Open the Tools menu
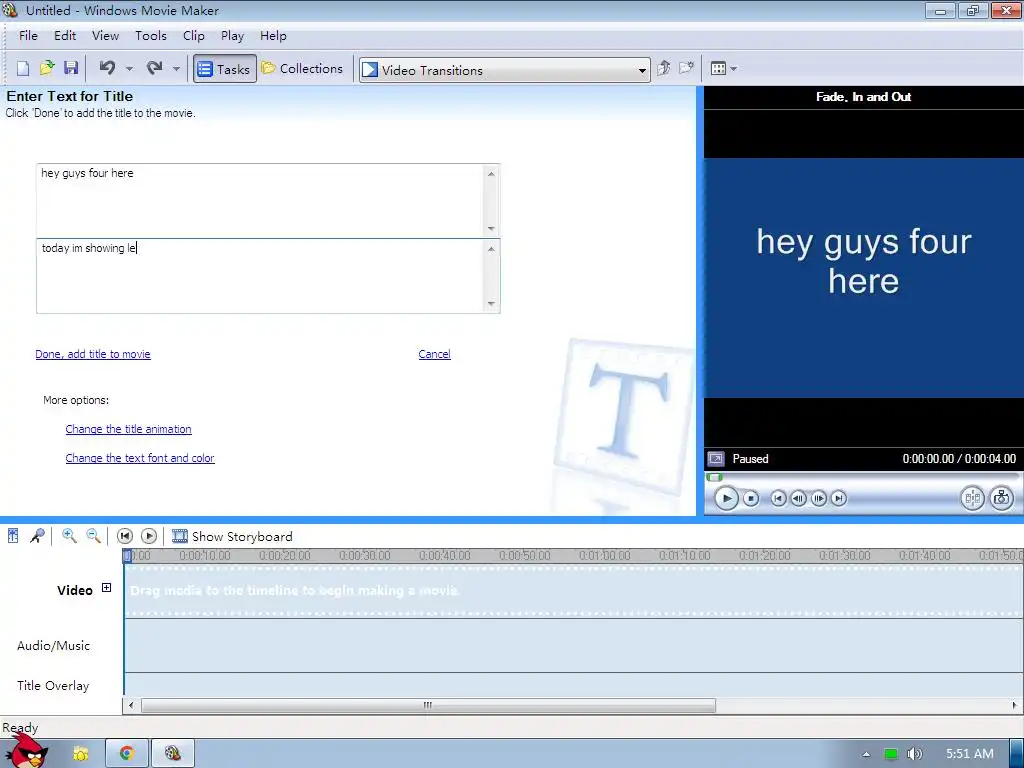This screenshot has width=1024, height=768. [x=151, y=36]
